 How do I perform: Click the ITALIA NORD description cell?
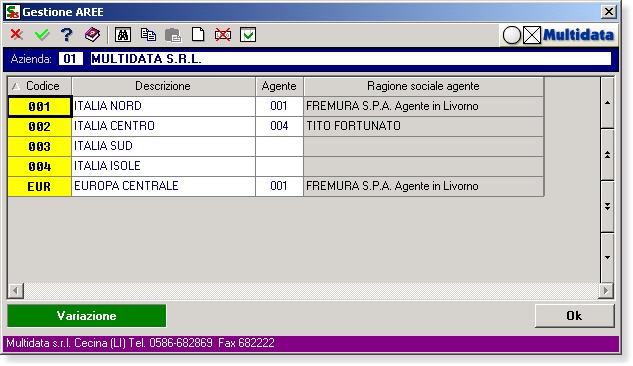click(163, 106)
